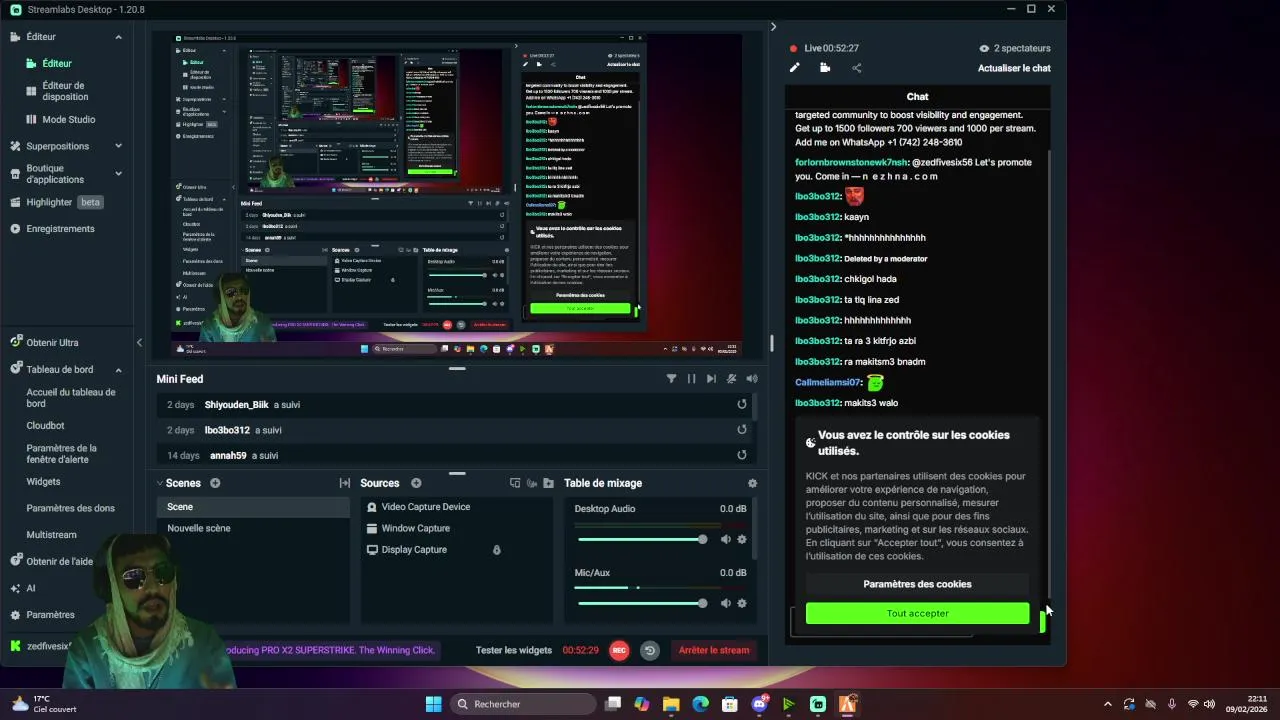The width and height of the screenshot is (1280, 720).
Task: Edit stream info pencil icon
Action: pyautogui.click(x=795, y=68)
